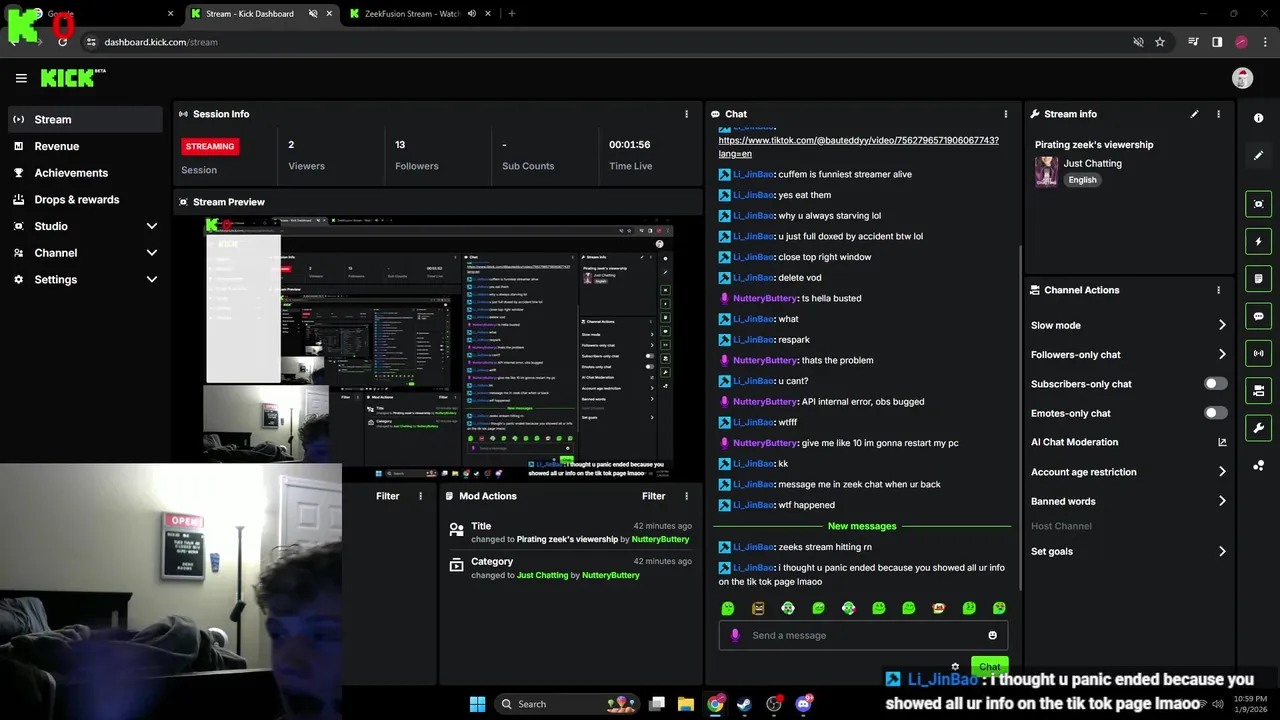1280x720 pixels.
Task: Open Discord from the taskbar
Action: (x=803, y=704)
